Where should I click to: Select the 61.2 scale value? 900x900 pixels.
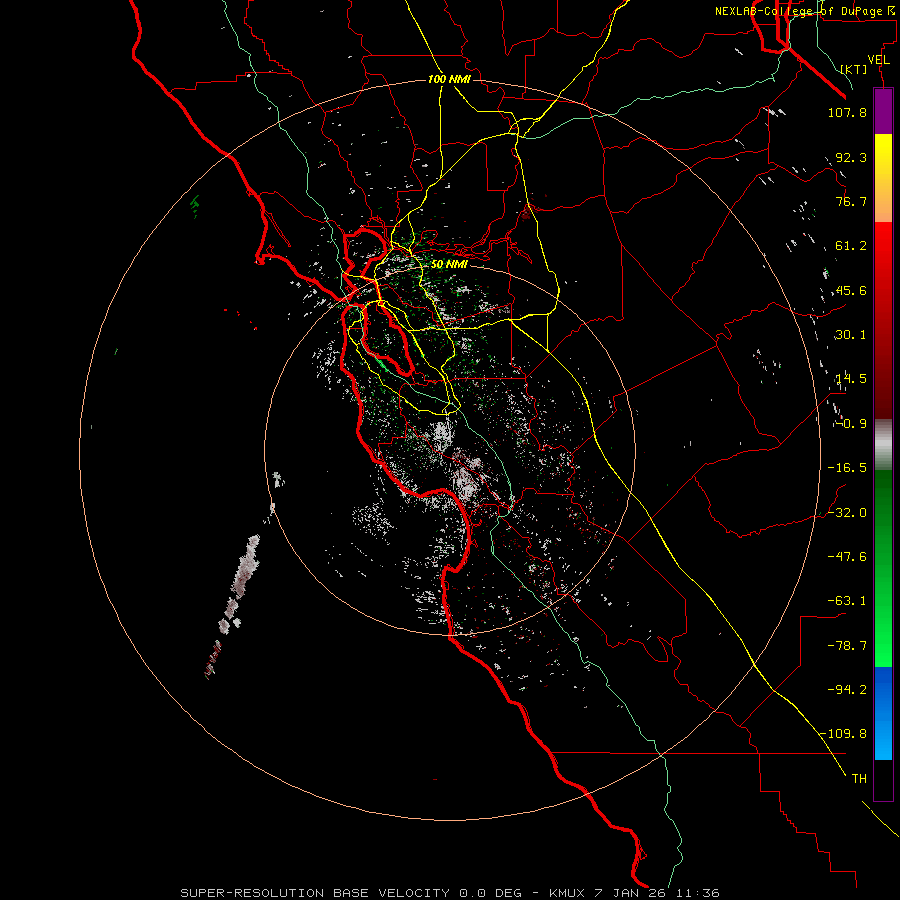pos(851,246)
